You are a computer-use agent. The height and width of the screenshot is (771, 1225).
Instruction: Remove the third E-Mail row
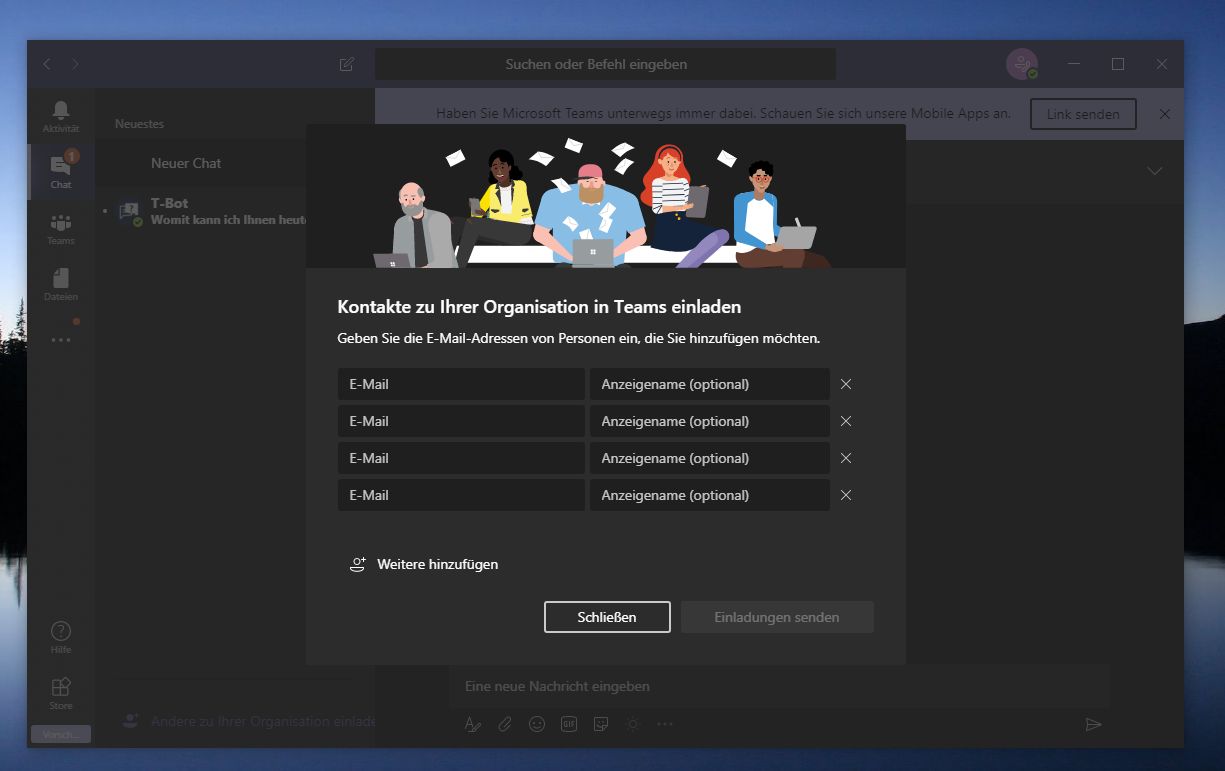[x=846, y=458]
